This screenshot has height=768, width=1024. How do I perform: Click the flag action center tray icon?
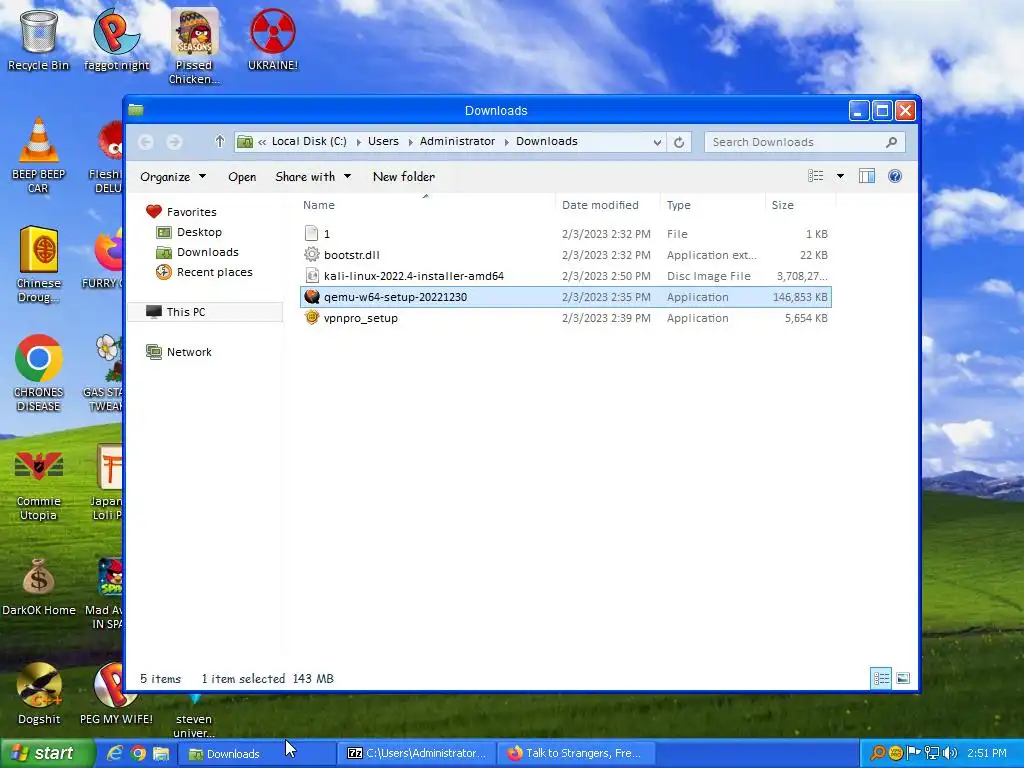(914, 753)
